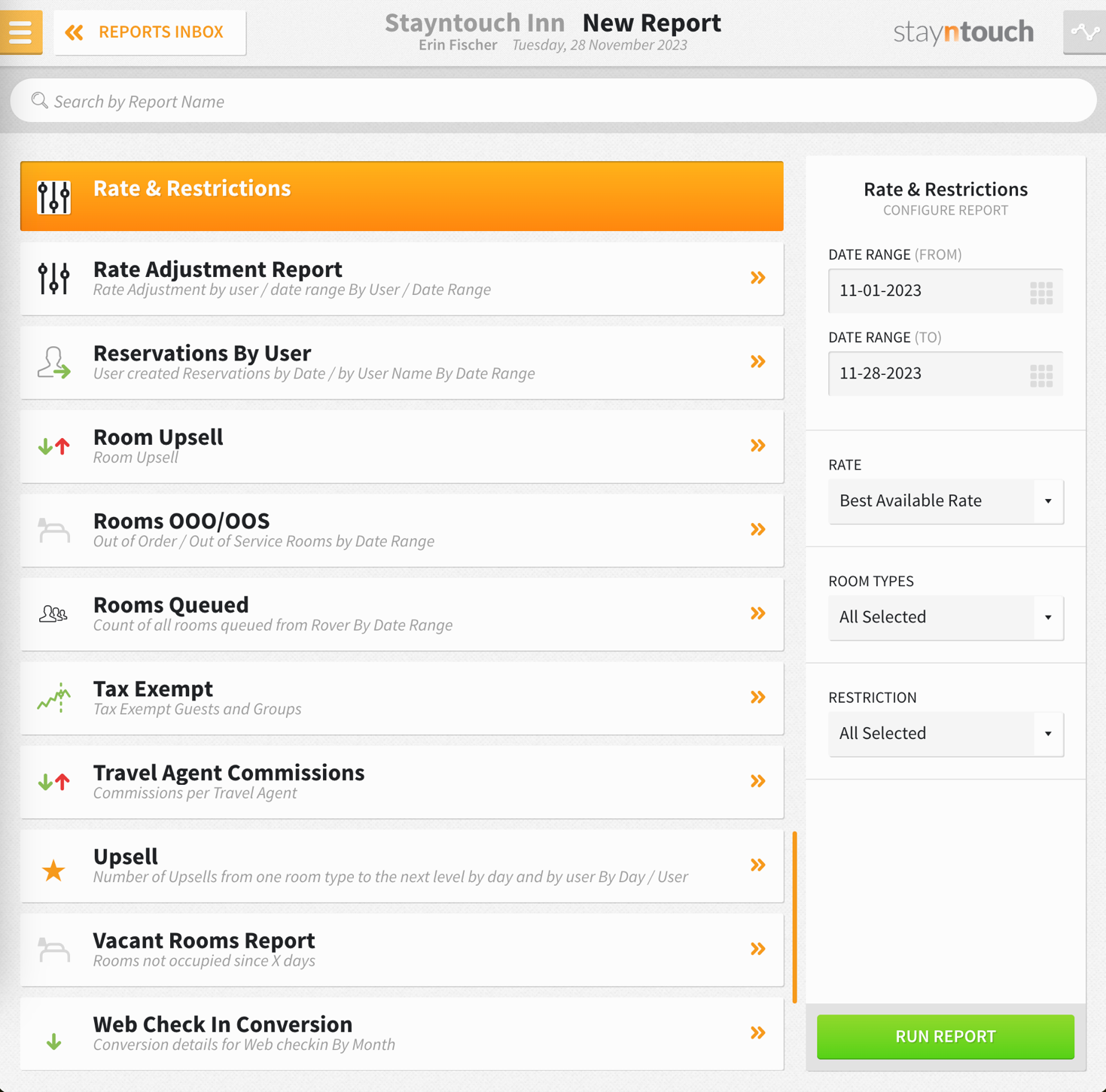This screenshot has width=1106, height=1092.
Task: Edit the Date Range To field
Action: (946, 373)
